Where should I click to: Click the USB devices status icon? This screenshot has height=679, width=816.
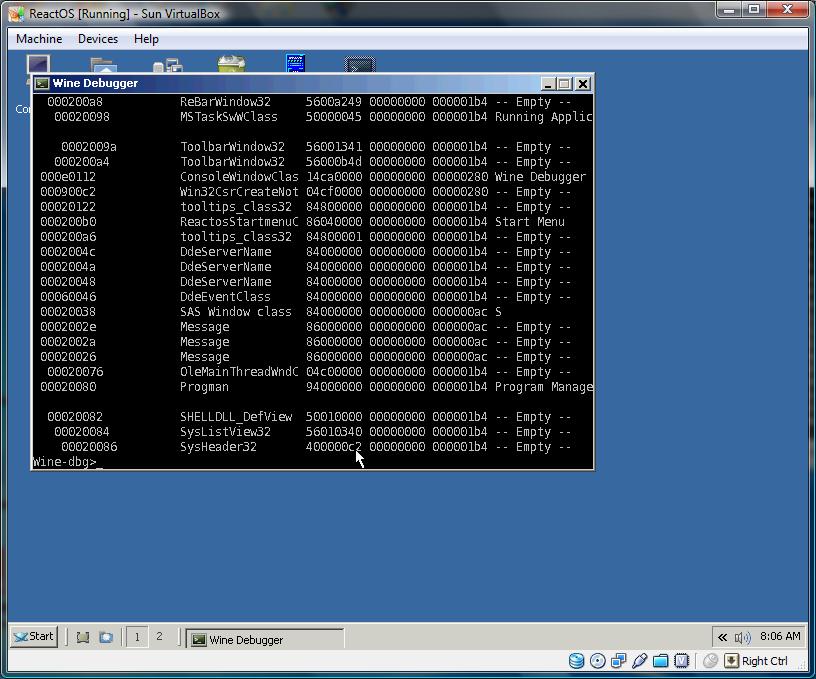coord(640,661)
